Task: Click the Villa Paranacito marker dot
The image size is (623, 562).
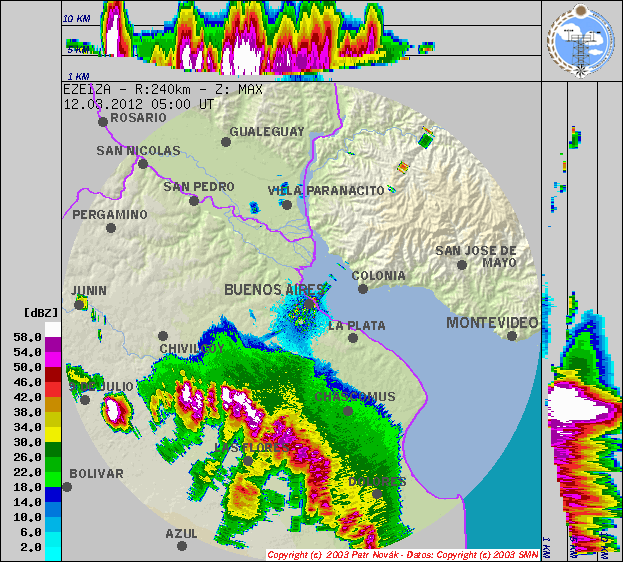Action: point(287,205)
